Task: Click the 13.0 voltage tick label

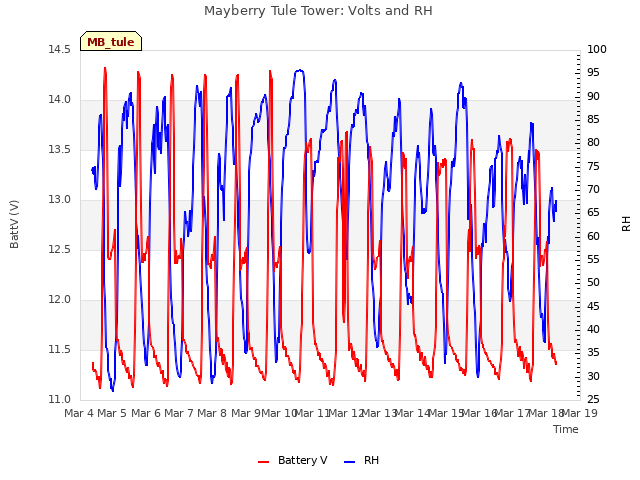Action: click(x=59, y=200)
